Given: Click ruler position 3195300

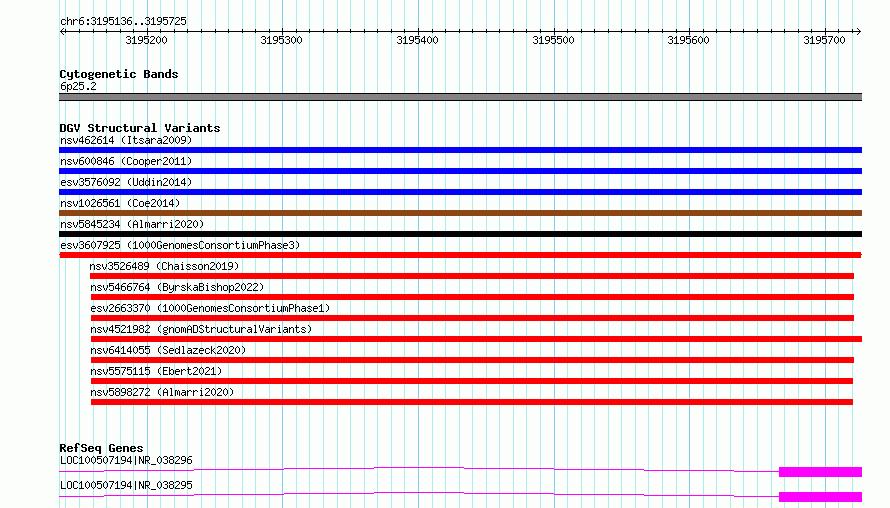Looking at the screenshot, I should [282, 40].
